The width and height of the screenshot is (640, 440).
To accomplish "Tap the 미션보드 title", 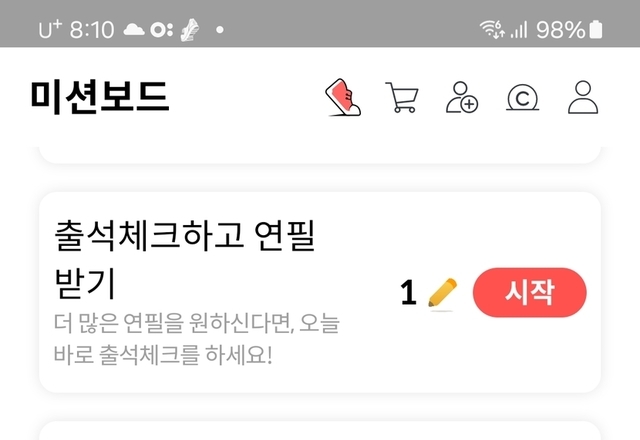I will (100, 97).
